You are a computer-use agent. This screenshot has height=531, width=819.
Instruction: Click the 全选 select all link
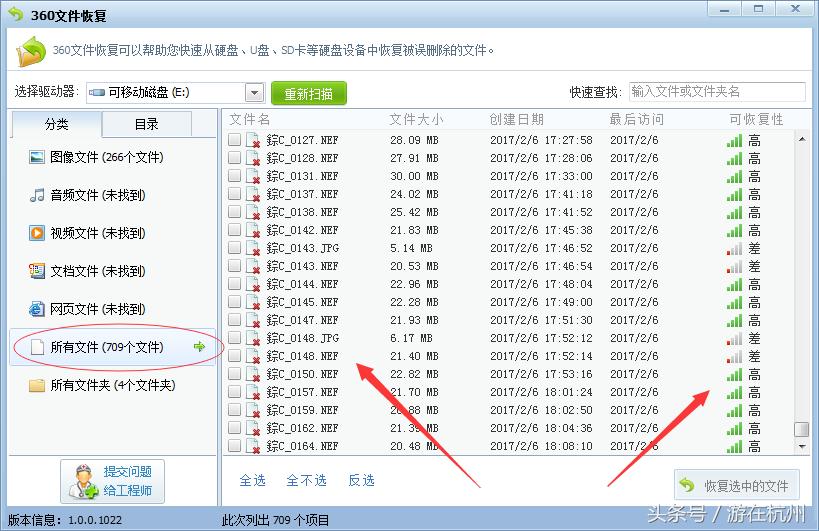pos(253,480)
